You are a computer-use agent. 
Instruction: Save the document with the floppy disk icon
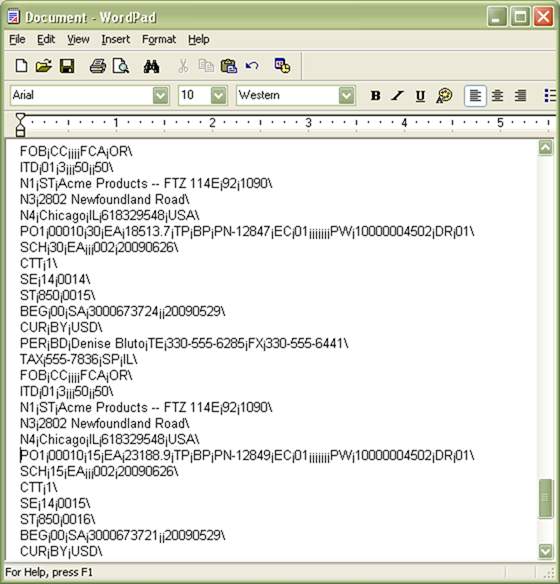67,66
